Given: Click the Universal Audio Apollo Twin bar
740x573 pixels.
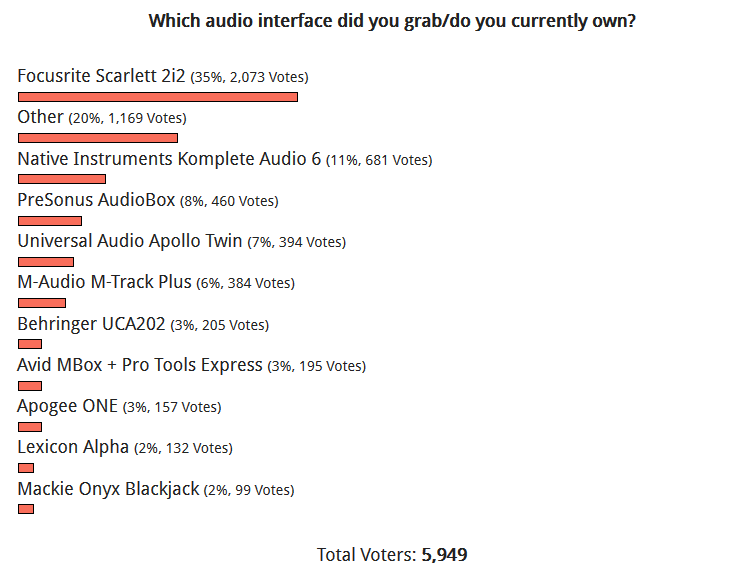Looking at the screenshot, I should (x=46, y=262).
